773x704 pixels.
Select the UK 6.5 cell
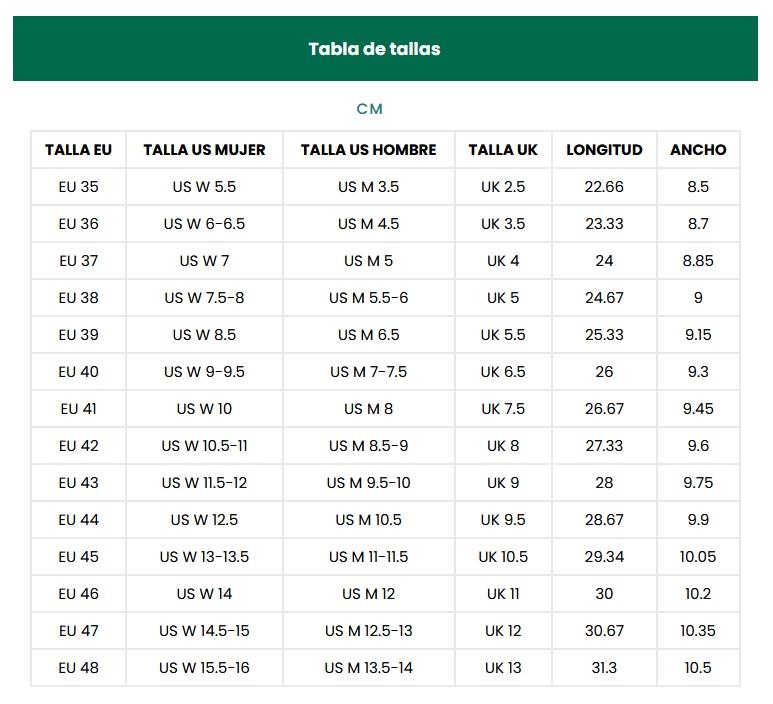coord(502,372)
